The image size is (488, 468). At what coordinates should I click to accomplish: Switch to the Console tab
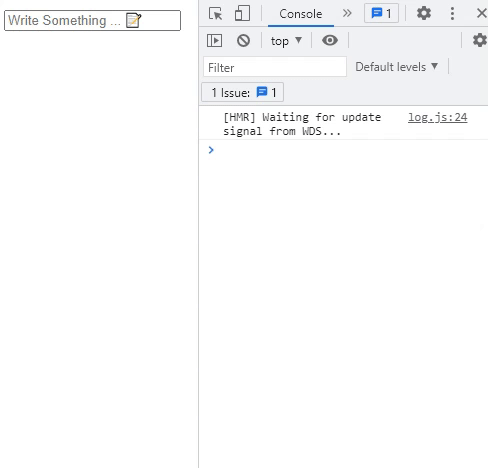pyautogui.click(x=301, y=14)
